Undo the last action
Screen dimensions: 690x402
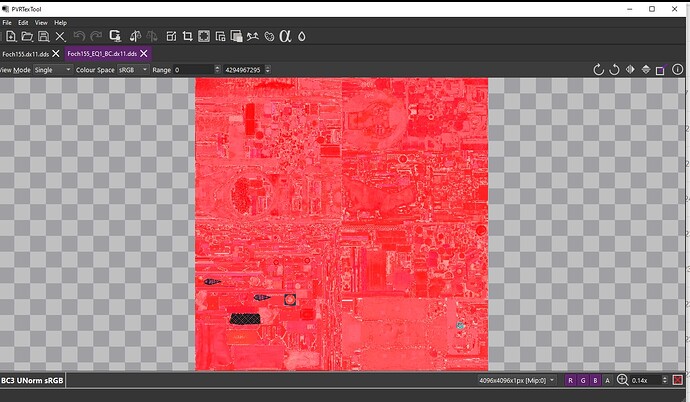pyautogui.click(x=79, y=36)
